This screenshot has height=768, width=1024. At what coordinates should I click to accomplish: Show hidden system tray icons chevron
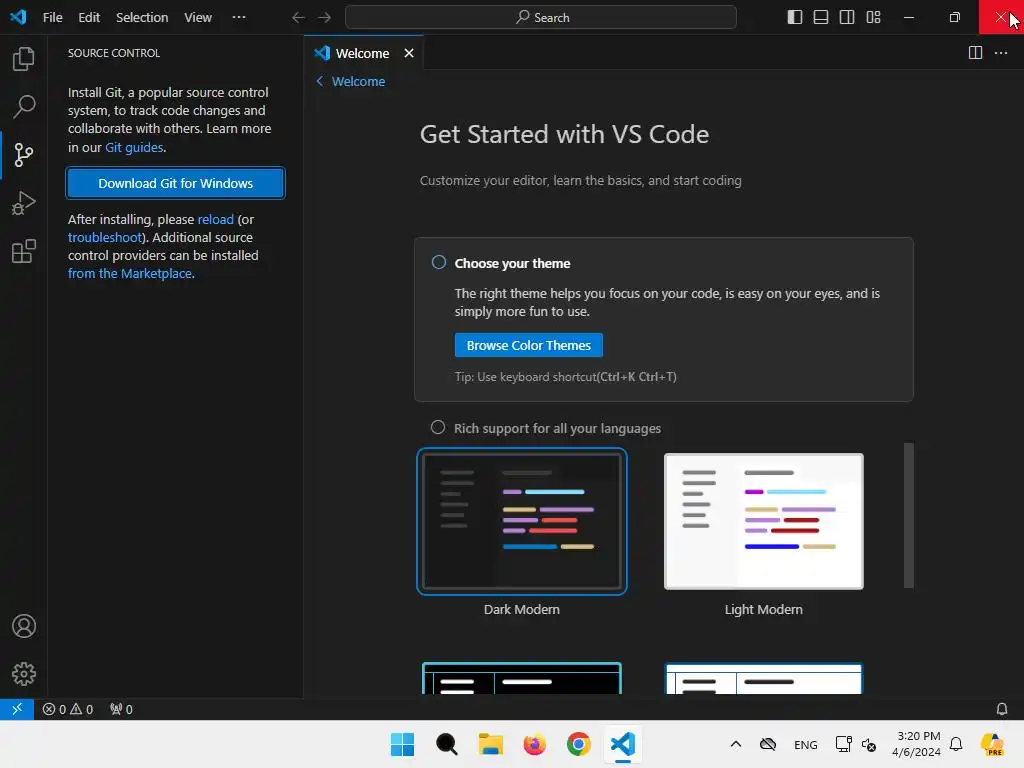click(x=735, y=744)
